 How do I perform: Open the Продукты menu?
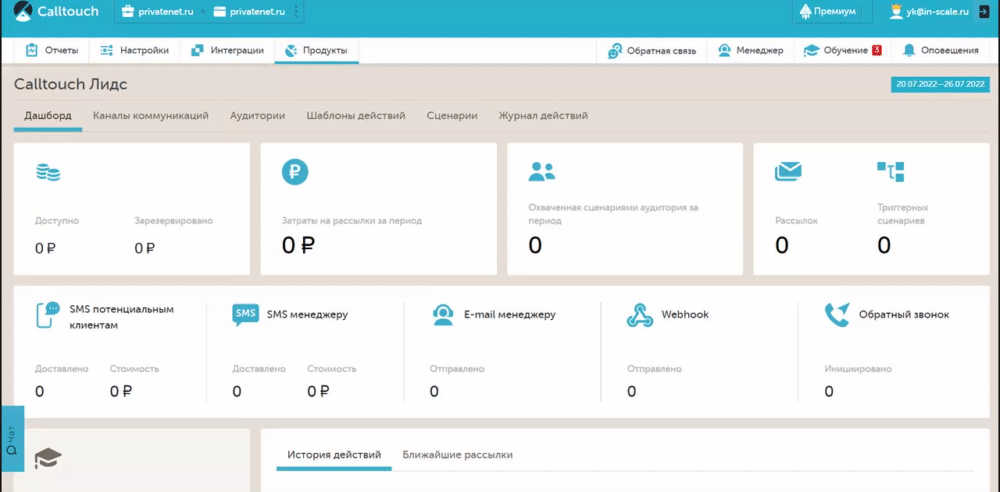coord(316,51)
